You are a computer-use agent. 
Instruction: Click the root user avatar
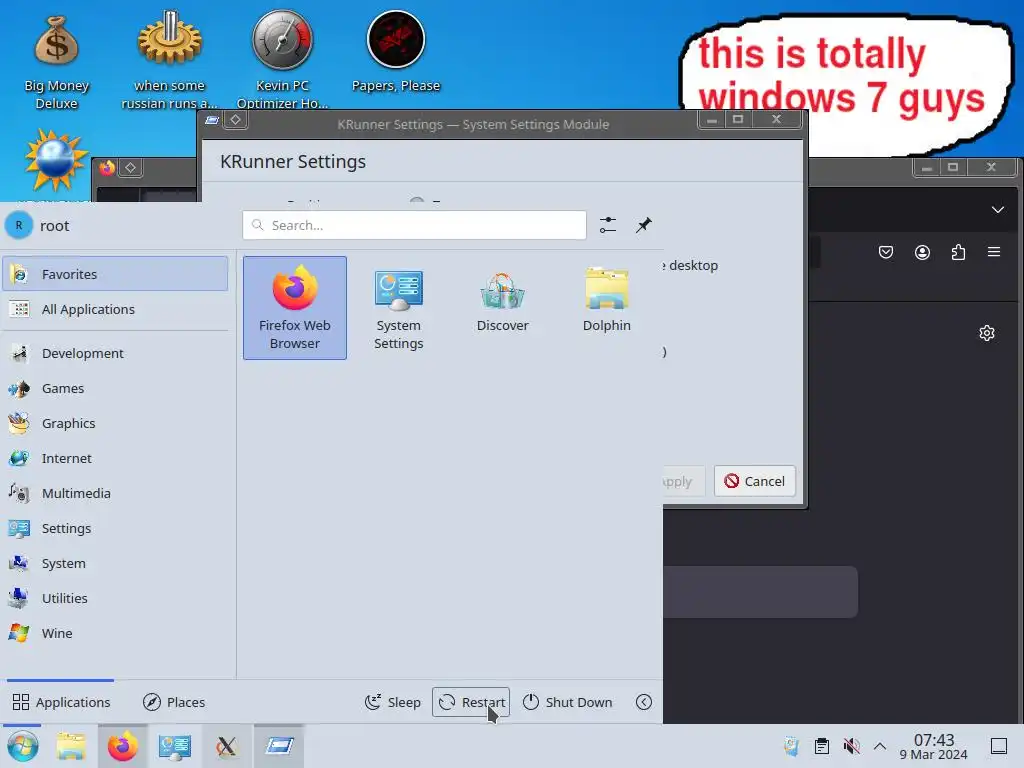(x=19, y=225)
